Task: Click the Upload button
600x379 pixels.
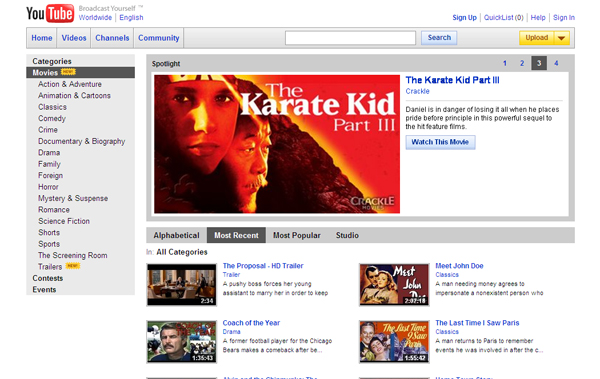Action: click(x=536, y=38)
